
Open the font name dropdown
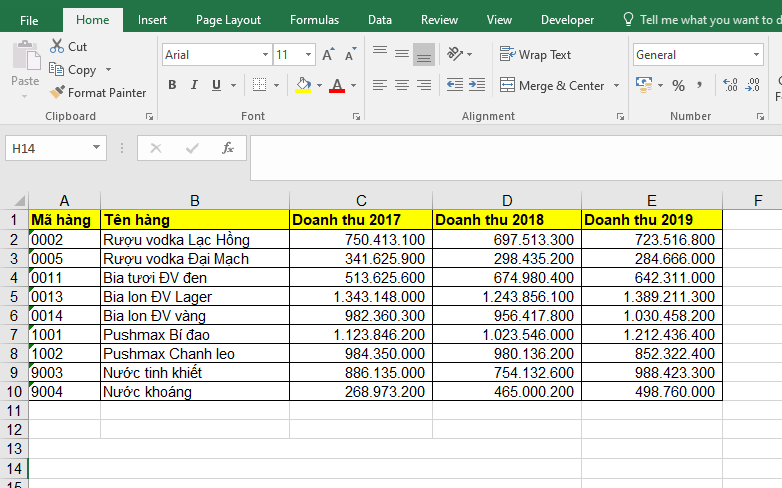265,55
